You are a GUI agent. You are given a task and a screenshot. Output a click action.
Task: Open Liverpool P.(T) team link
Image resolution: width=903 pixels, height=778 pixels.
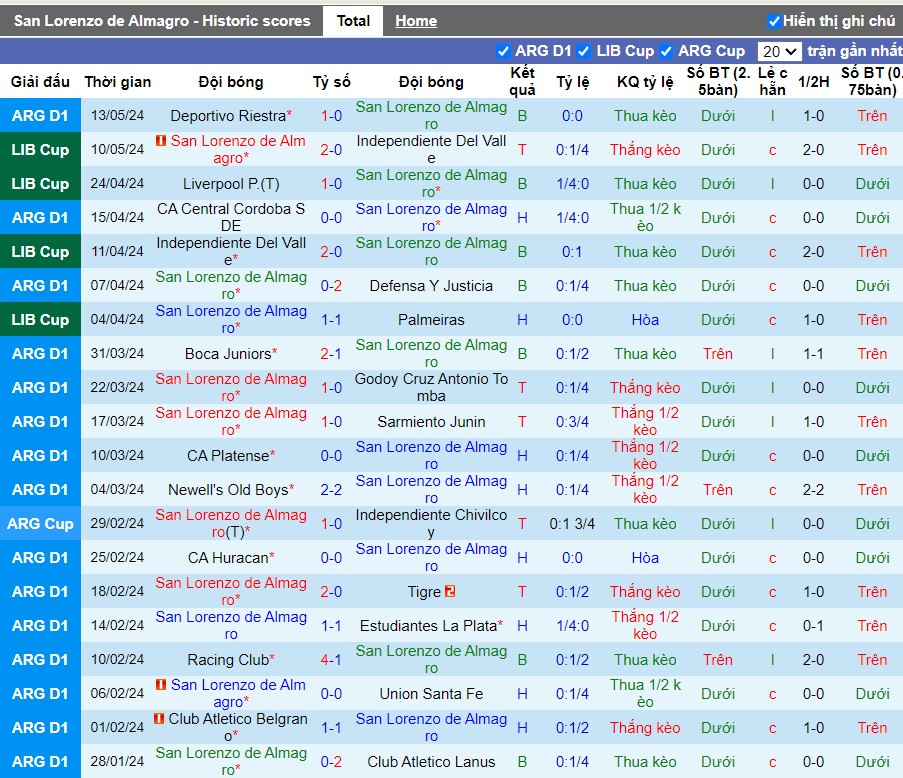point(231,184)
